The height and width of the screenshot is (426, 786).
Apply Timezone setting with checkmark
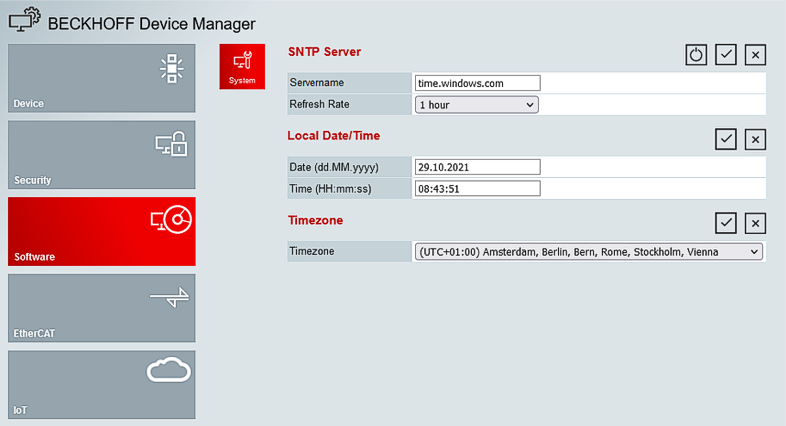coord(725,223)
